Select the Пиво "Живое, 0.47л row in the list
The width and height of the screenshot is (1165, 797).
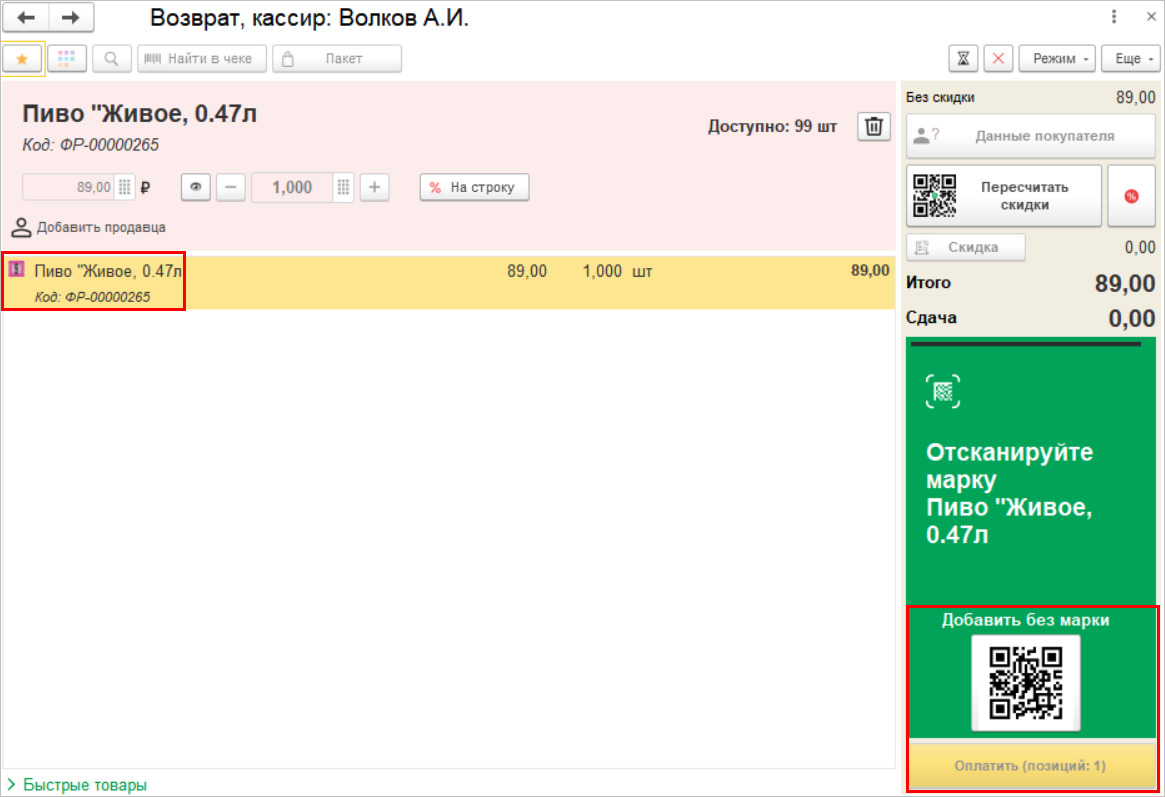(x=448, y=283)
